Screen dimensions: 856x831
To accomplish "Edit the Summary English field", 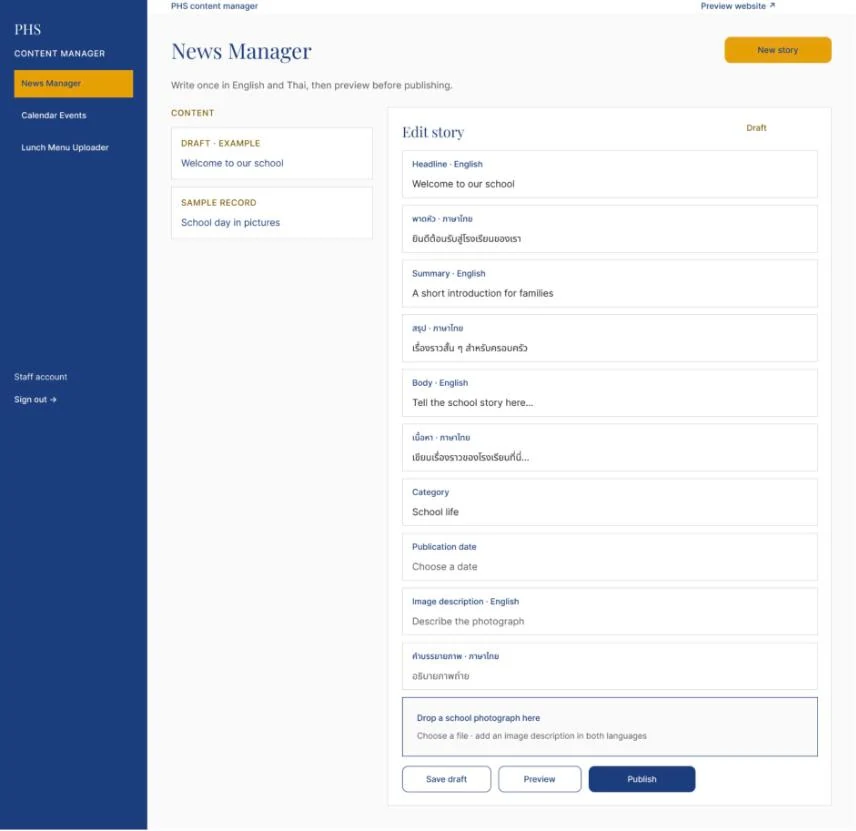I will point(609,283).
